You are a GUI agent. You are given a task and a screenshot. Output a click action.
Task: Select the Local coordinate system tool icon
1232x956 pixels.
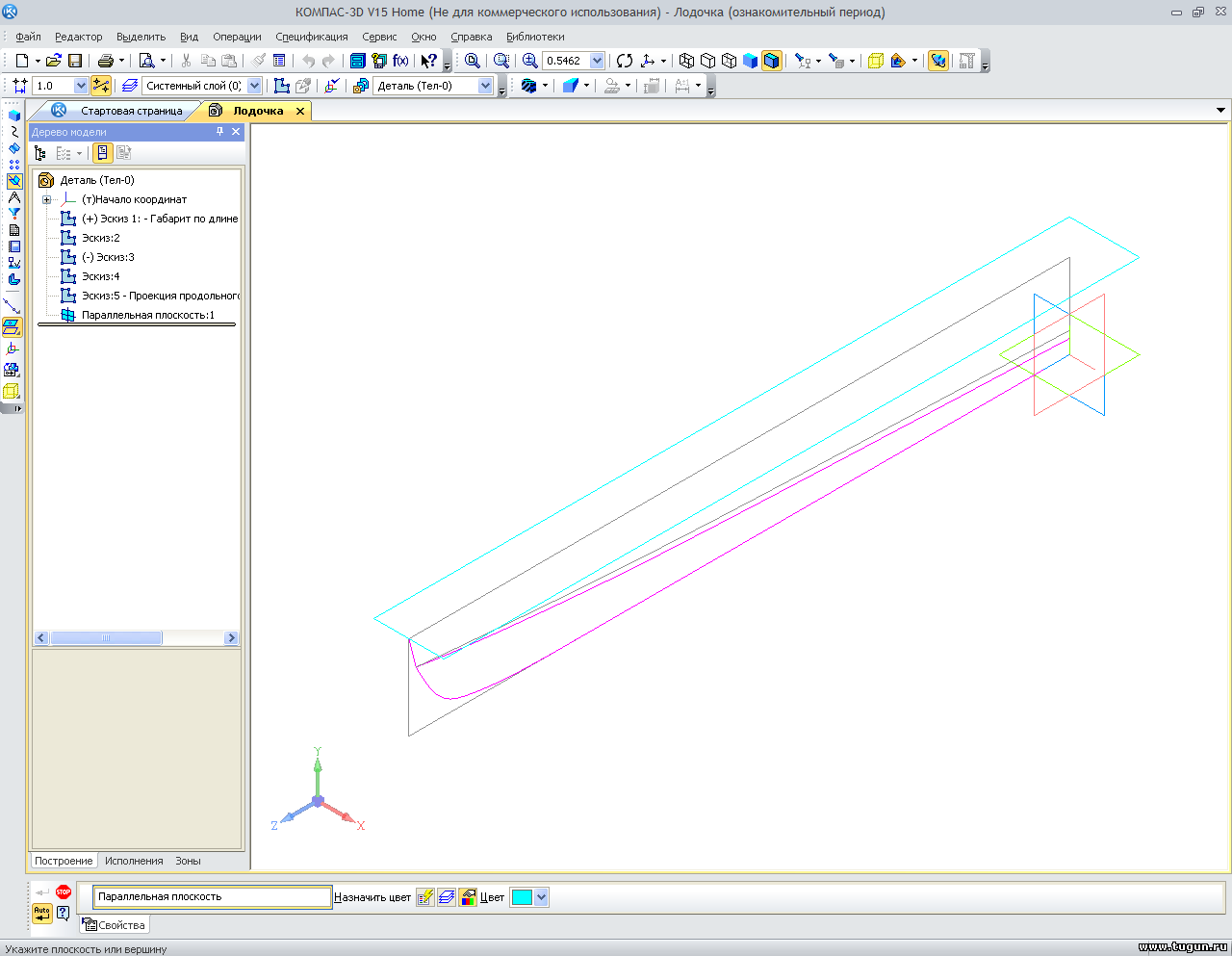click(12, 349)
